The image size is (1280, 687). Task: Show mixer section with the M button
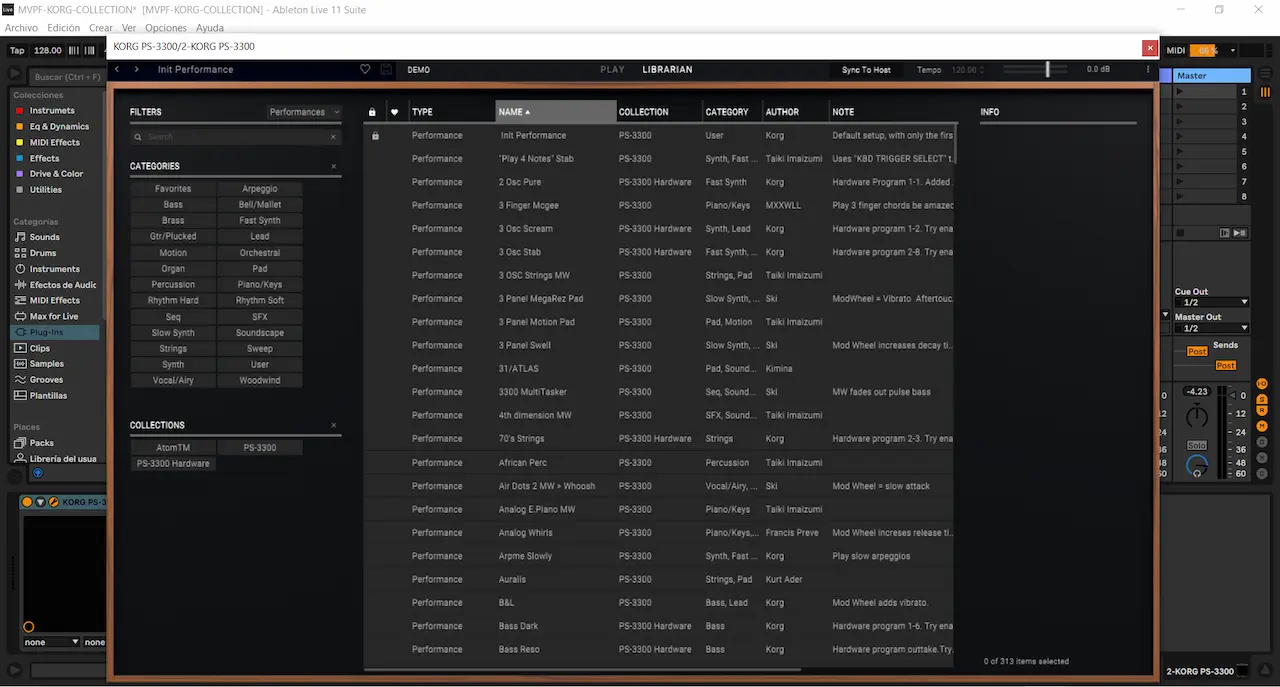point(1262,426)
